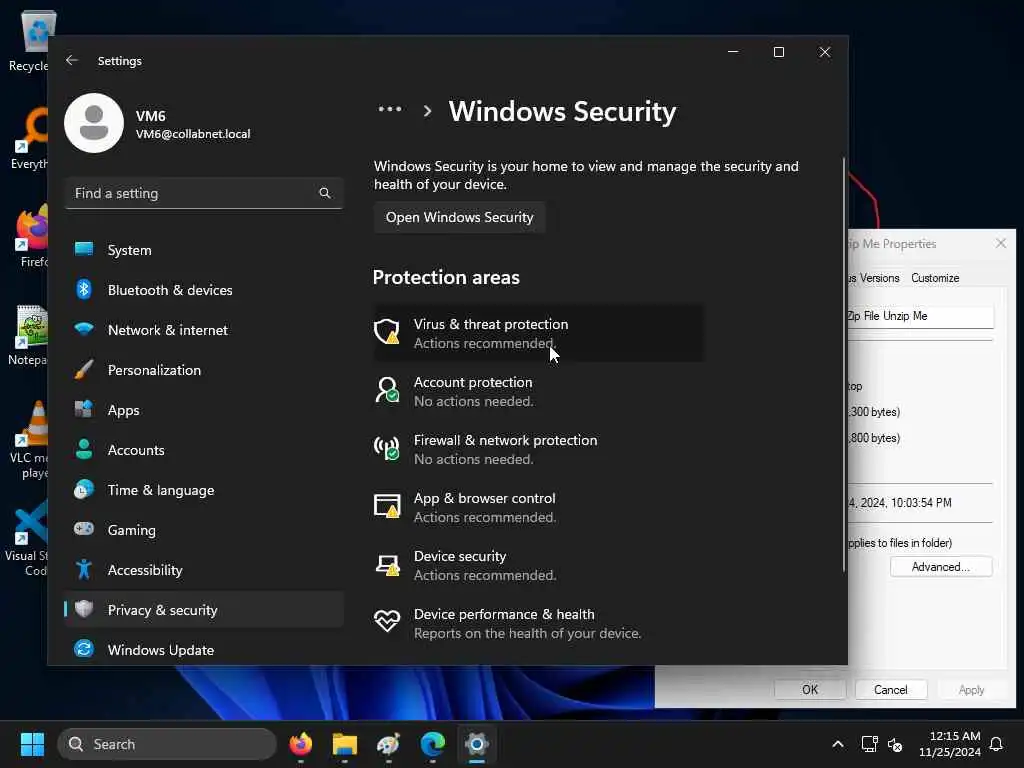Click the Account protection person icon
The image size is (1024, 768).
(387, 390)
